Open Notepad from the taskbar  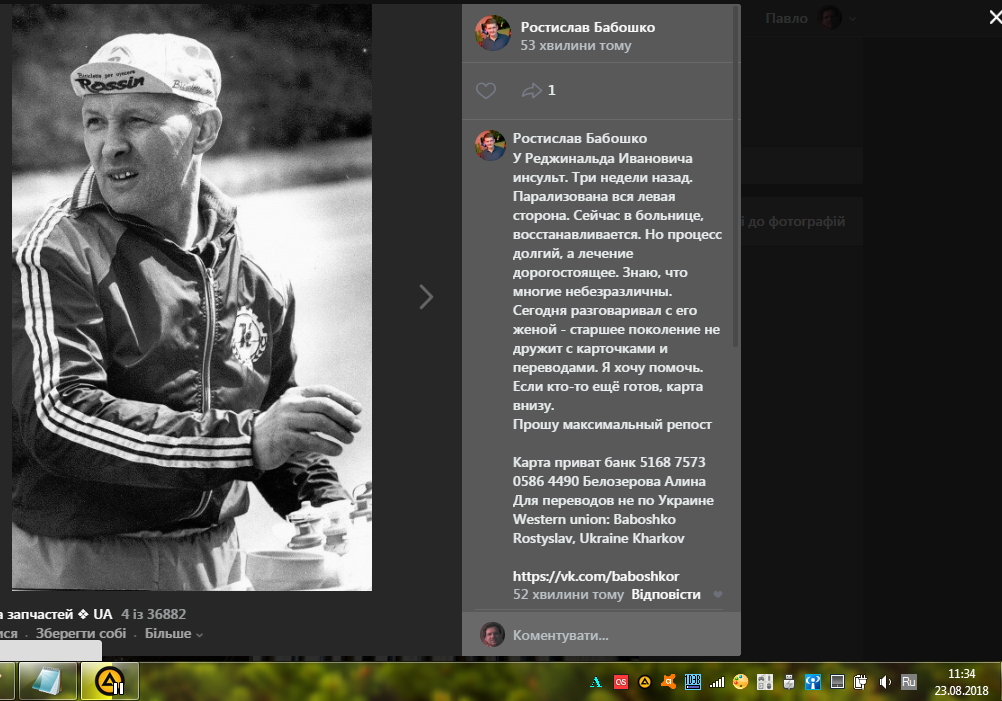(x=47, y=682)
